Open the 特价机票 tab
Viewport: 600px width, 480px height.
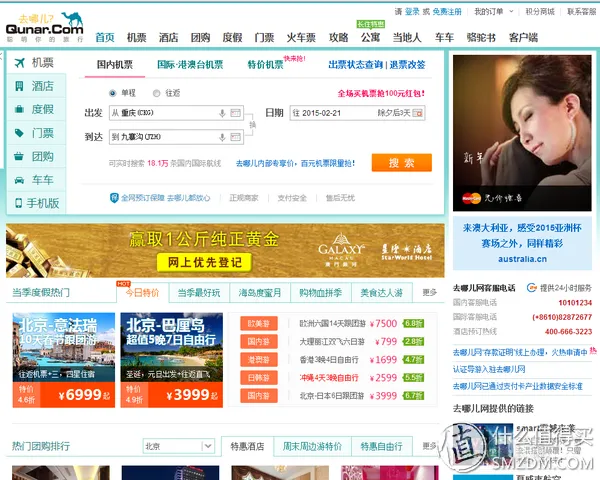(265, 65)
